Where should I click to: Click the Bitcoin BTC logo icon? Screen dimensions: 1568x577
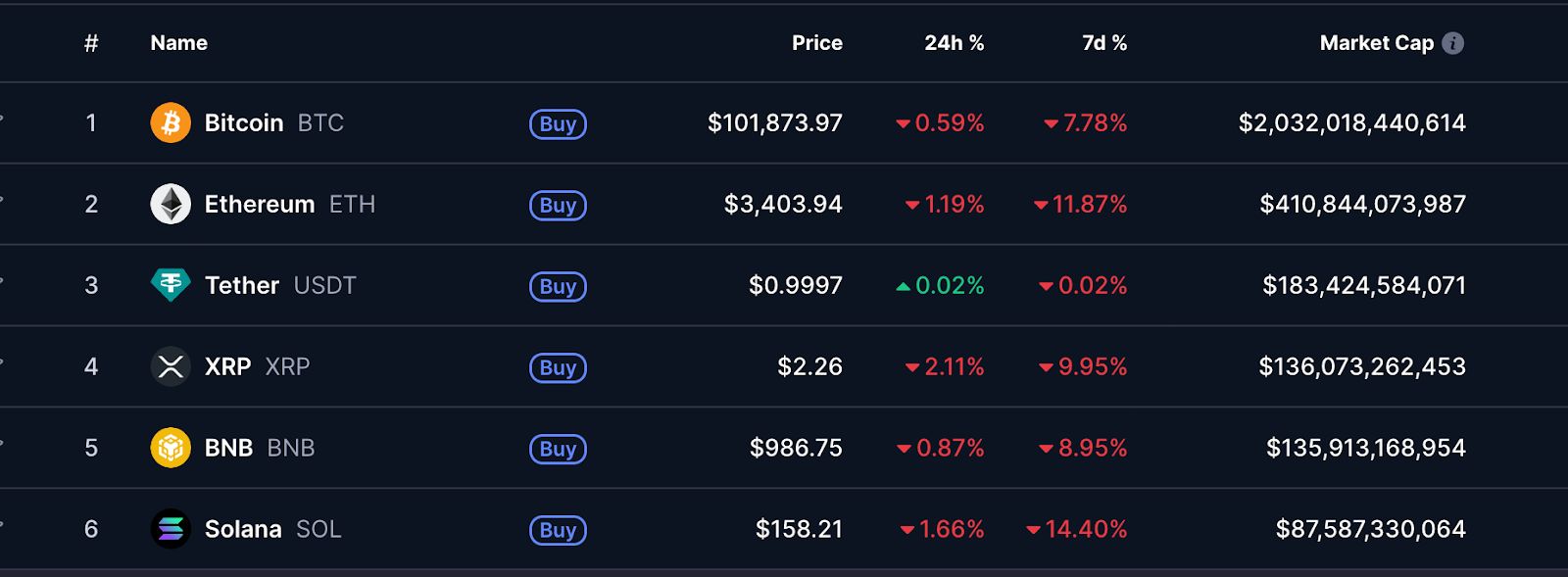coord(171,123)
